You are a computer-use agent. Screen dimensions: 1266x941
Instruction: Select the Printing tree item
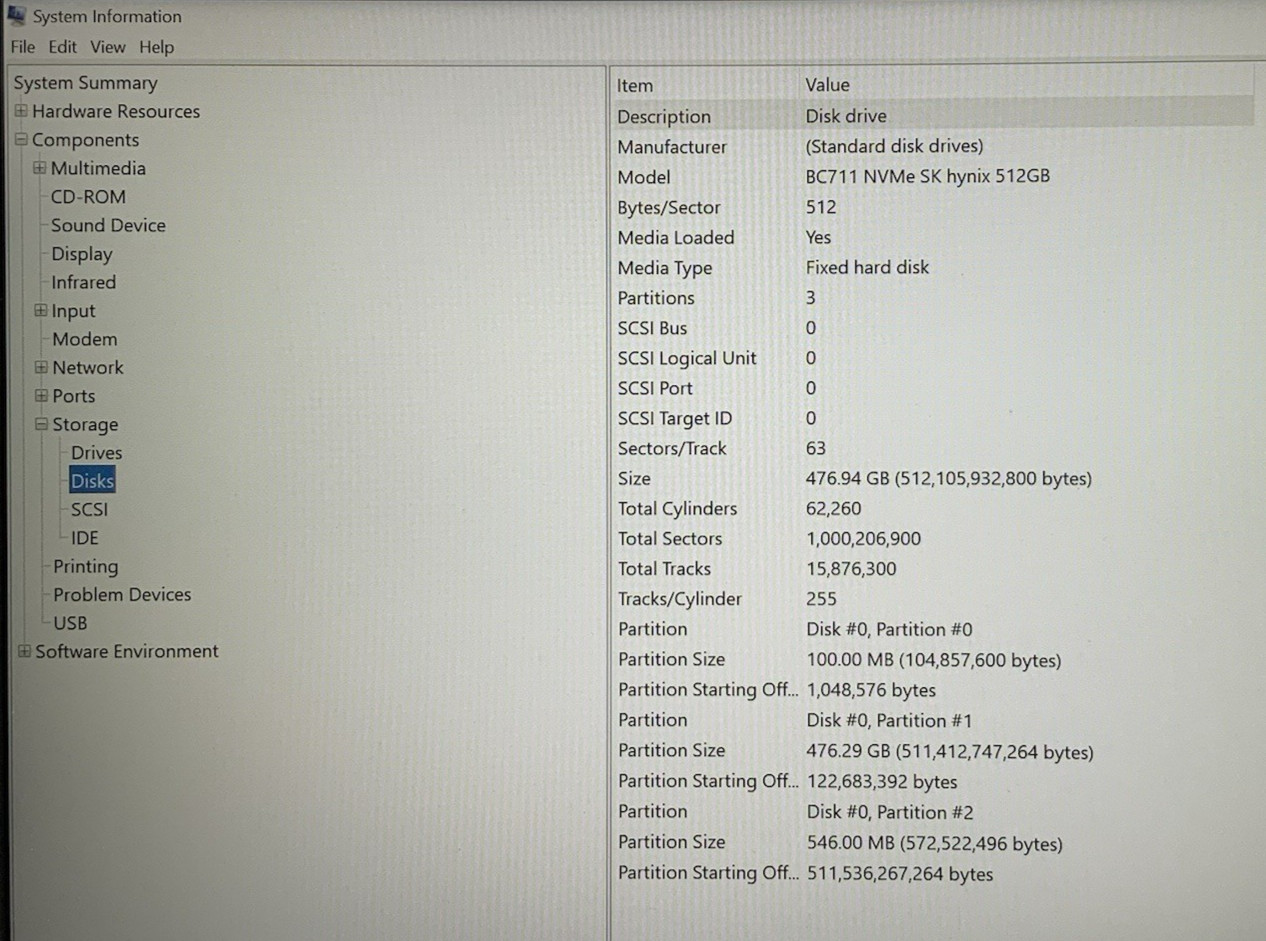pyautogui.click(x=86, y=566)
